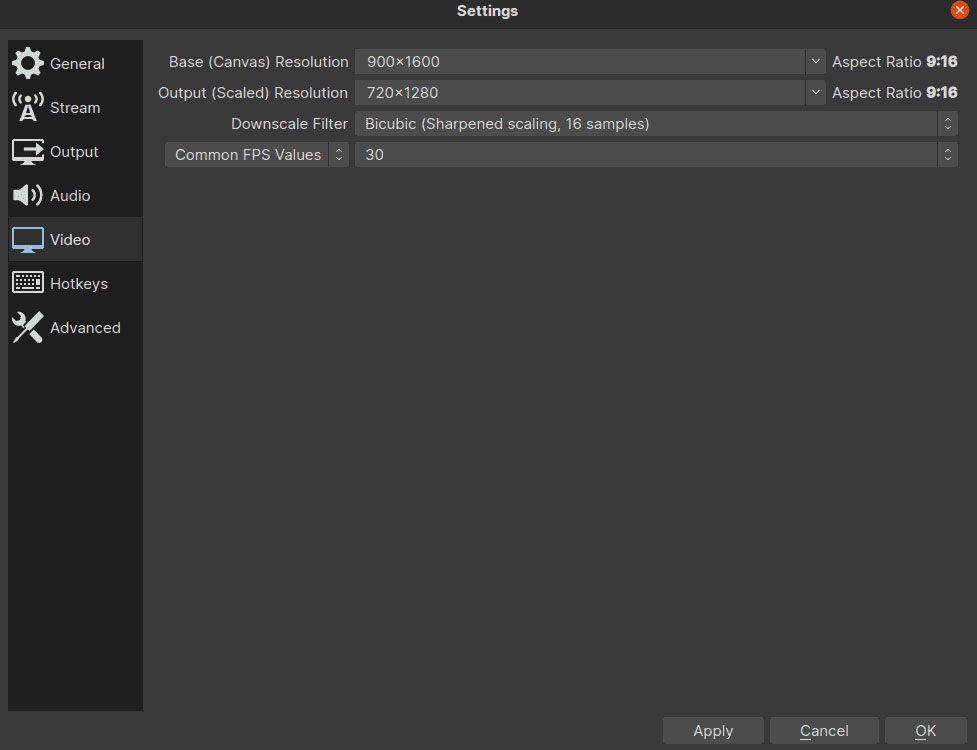Screen dimensions: 977x750
Task: Switch to the Stream settings tab
Action: (x=75, y=108)
